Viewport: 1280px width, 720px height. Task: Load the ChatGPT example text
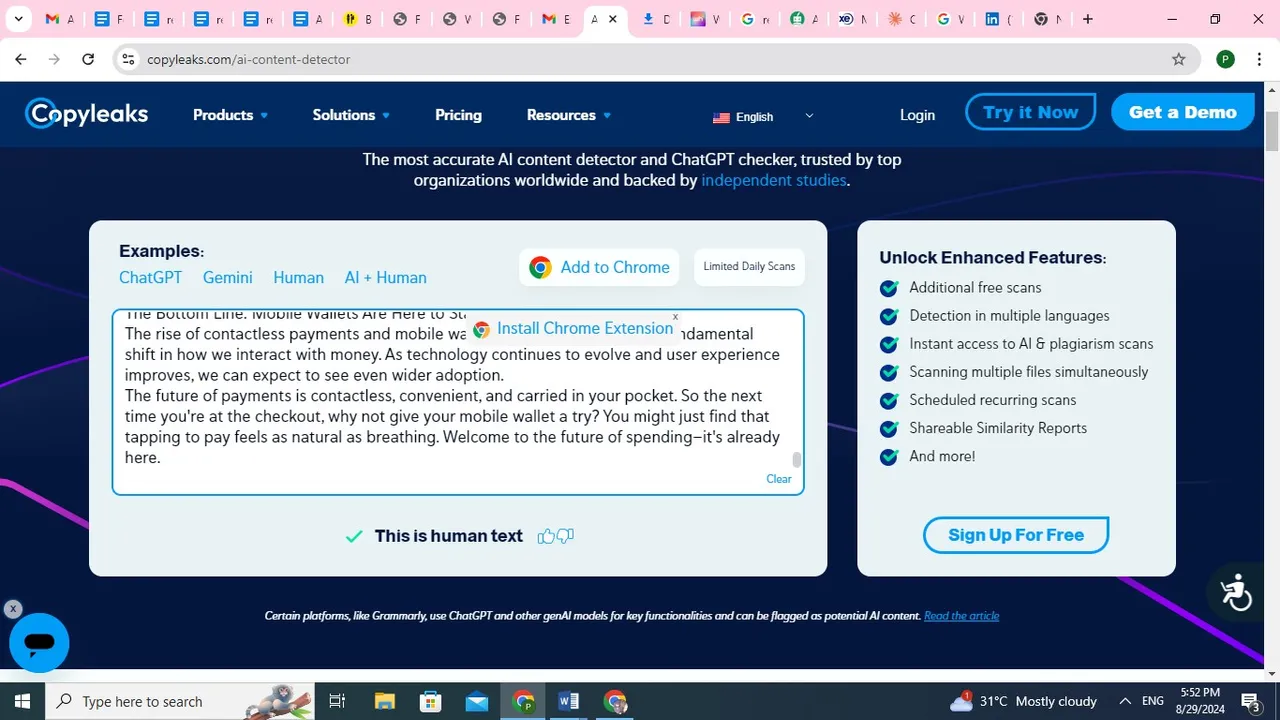pyautogui.click(x=150, y=278)
